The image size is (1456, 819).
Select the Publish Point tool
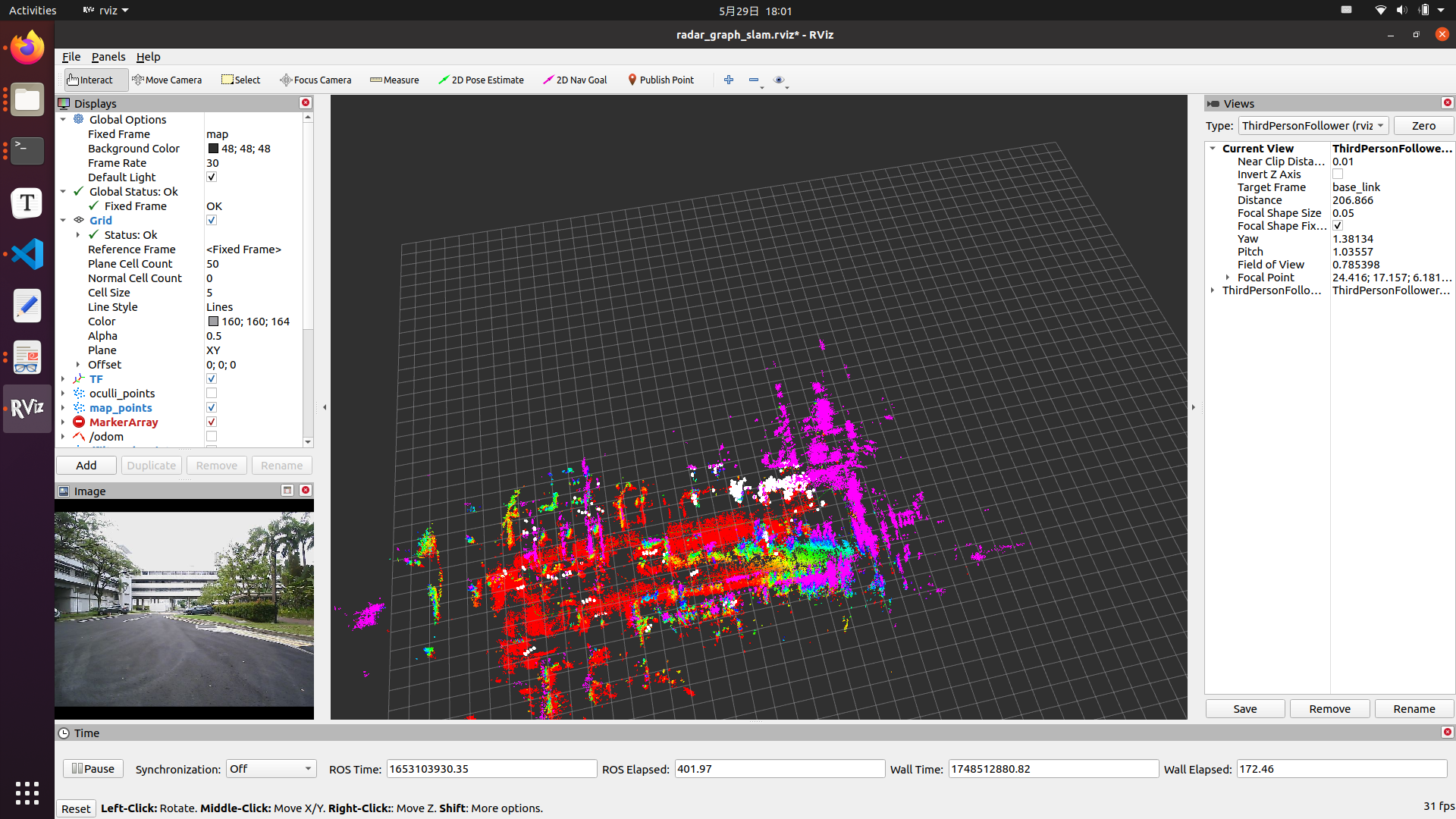pyautogui.click(x=661, y=80)
